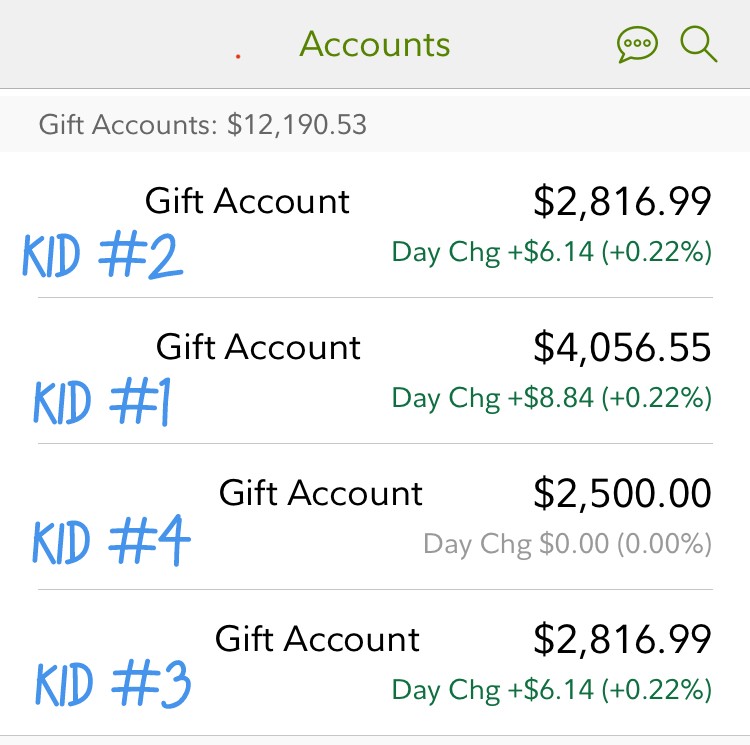The width and height of the screenshot is (750, 745).
Task: Tap the Day Chg +$8.84 text
Action: click(552, 398)
